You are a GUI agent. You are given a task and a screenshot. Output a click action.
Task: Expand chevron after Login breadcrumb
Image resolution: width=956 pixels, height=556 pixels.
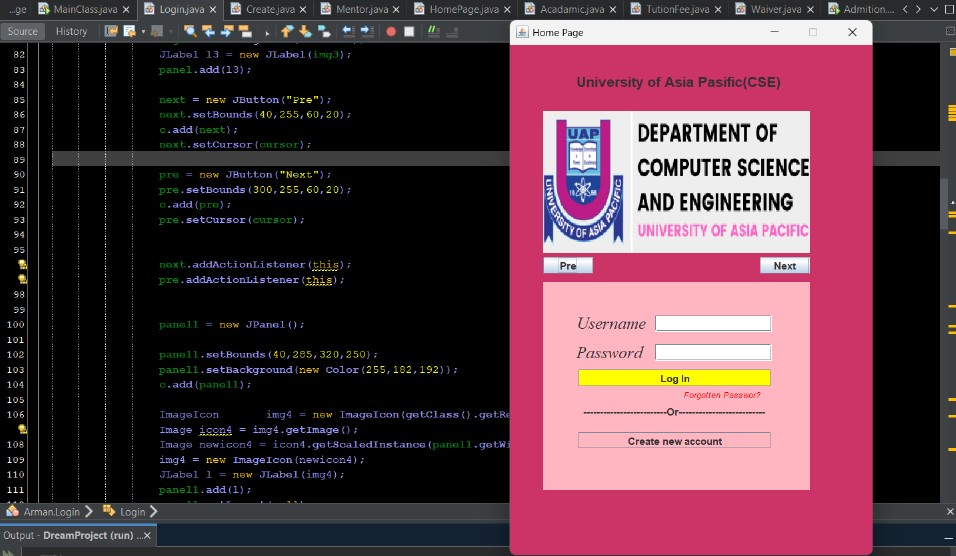(x=154, y=511)
